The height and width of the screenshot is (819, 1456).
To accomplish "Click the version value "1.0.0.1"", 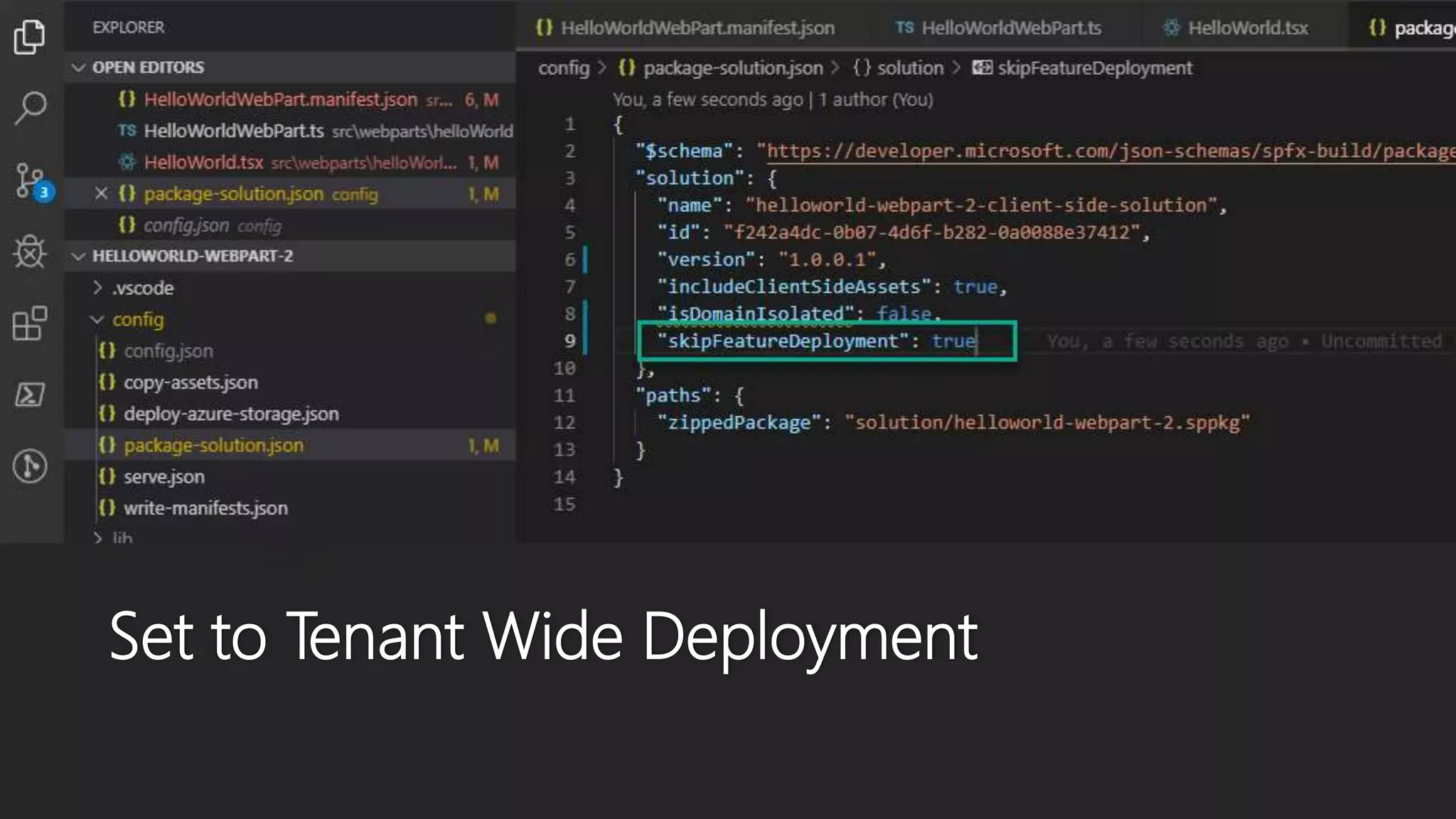I will (828, 259).
